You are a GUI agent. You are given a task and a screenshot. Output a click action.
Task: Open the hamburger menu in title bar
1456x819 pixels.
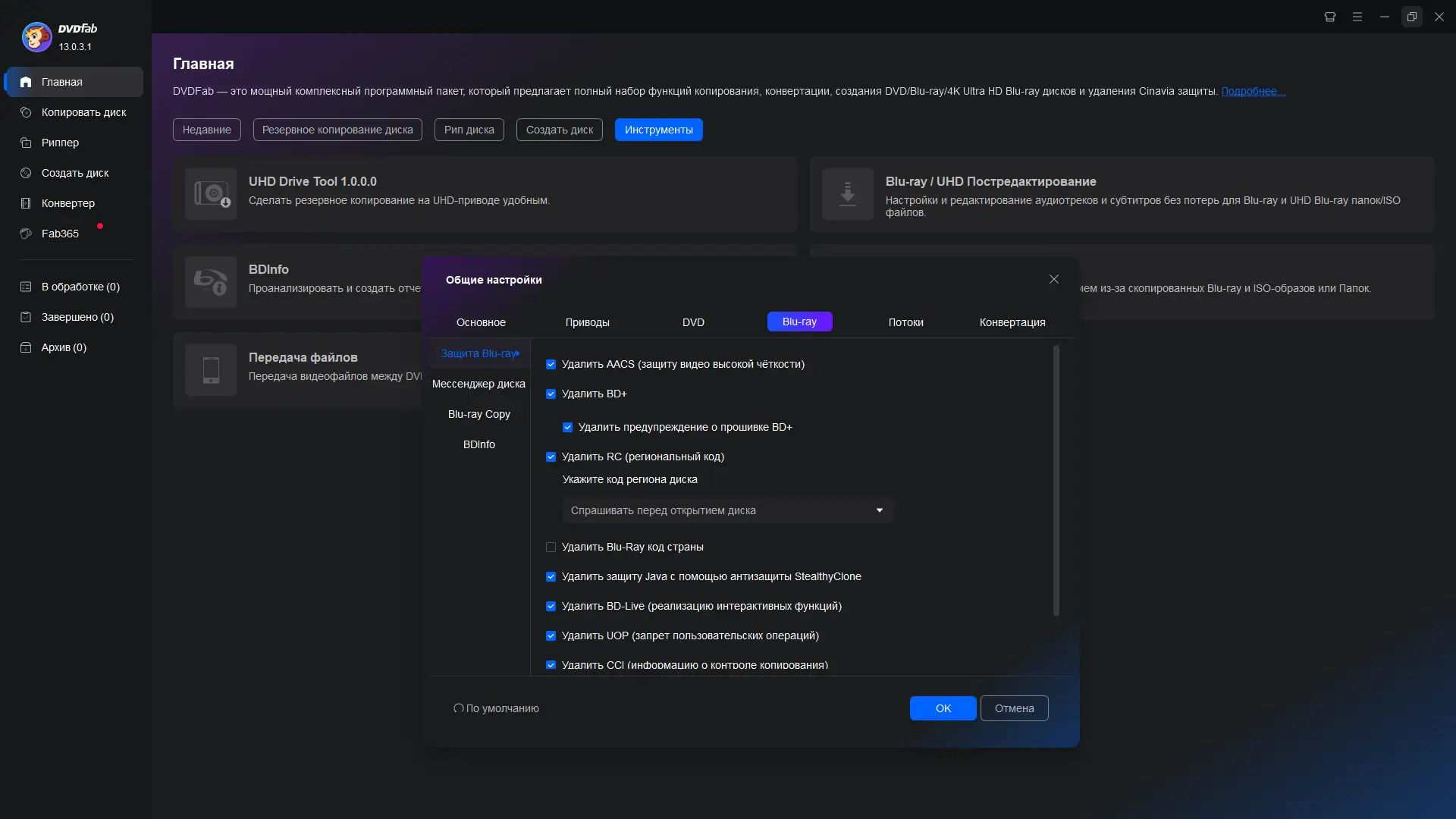tap(1357, 17)
